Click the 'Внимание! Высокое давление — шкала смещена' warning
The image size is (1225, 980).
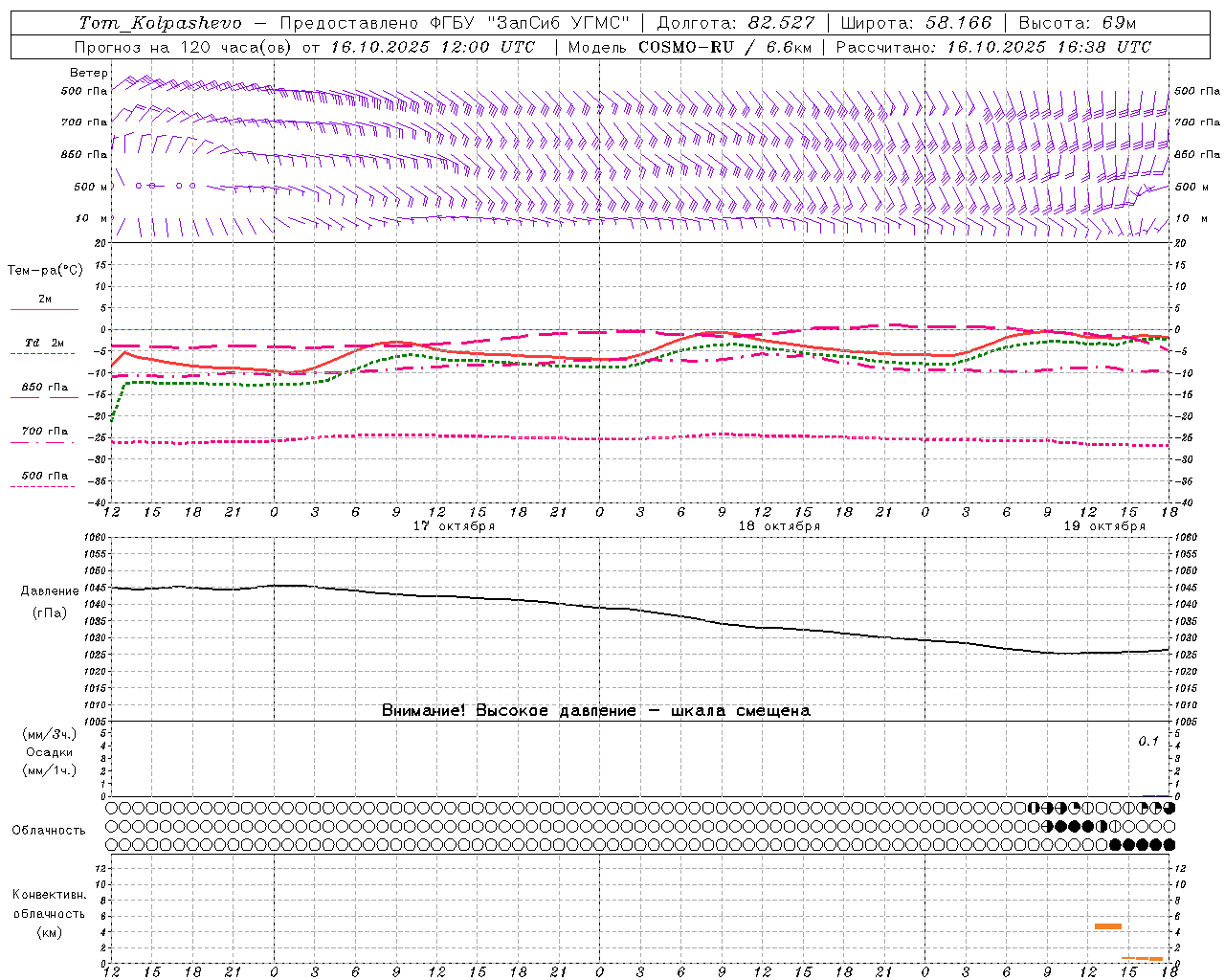coord(595,711)
